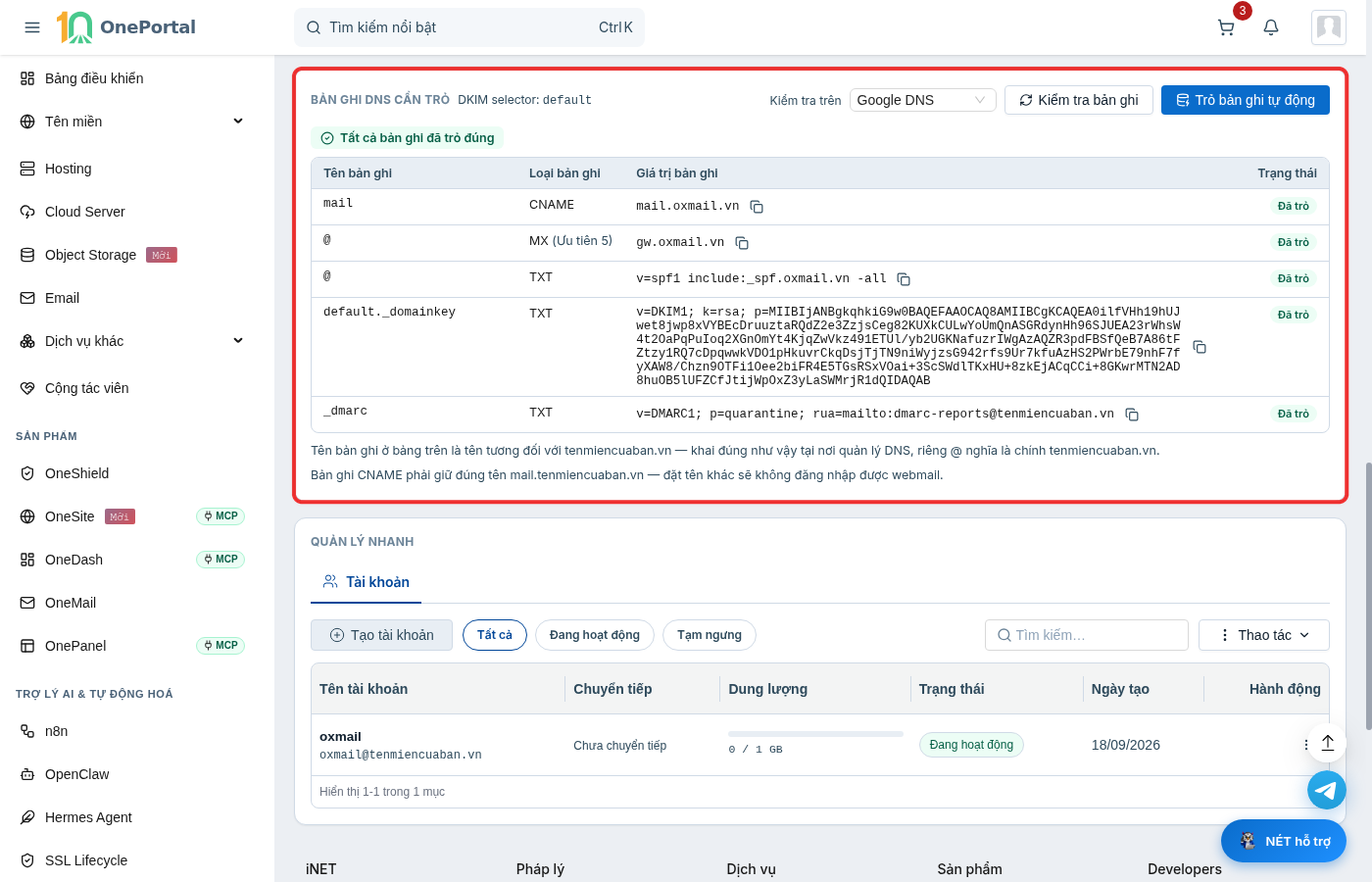Click Kiểm tra bản ghi button

1079,100
